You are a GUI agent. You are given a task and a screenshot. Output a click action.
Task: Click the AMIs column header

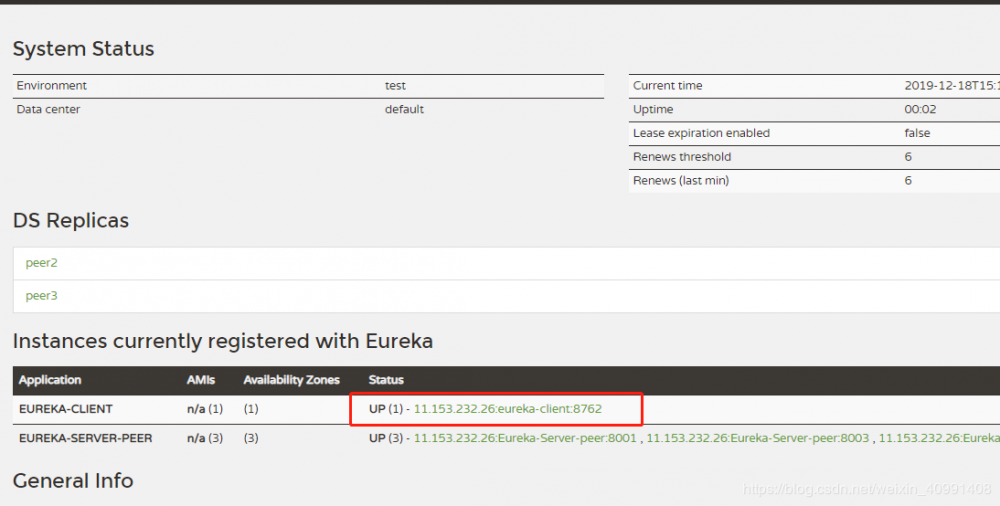pos(201,380)
